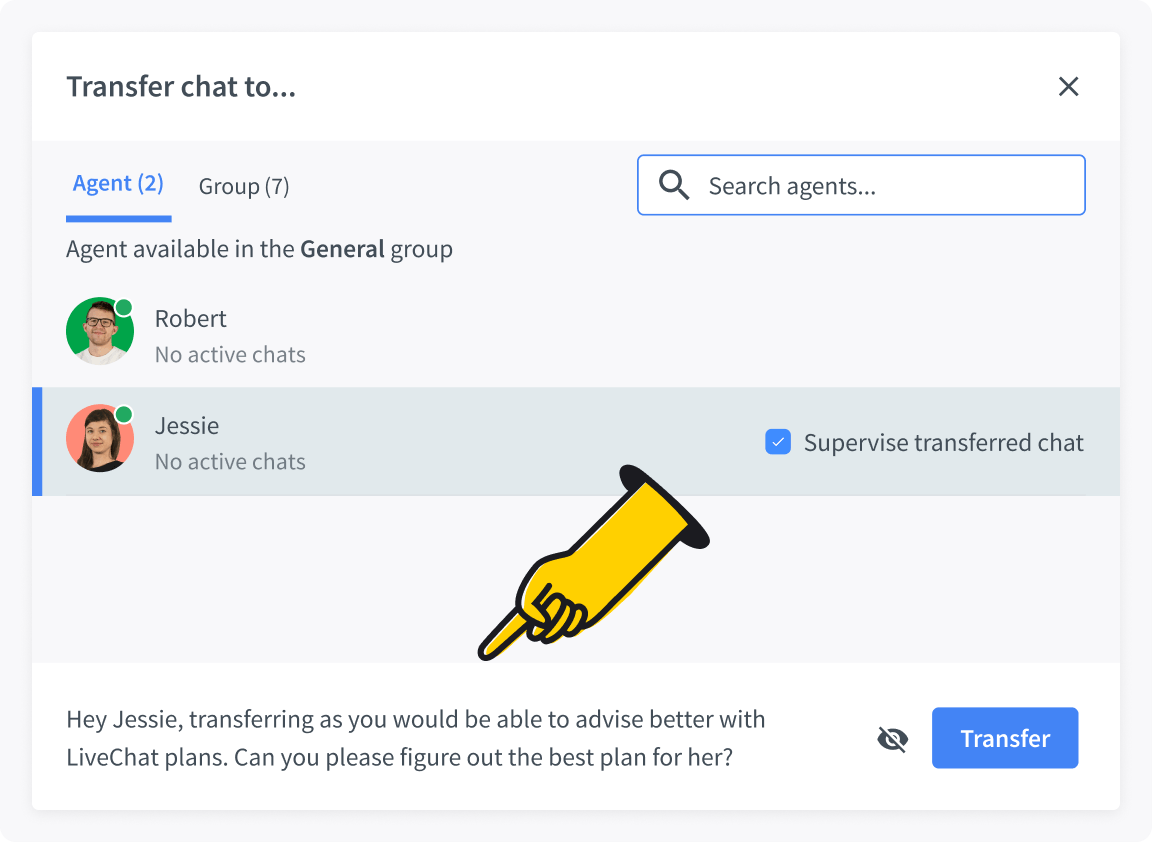This screenshot has width=1152, height=842.
Task: Click Jessie's green online status dot
Action: 124,414
